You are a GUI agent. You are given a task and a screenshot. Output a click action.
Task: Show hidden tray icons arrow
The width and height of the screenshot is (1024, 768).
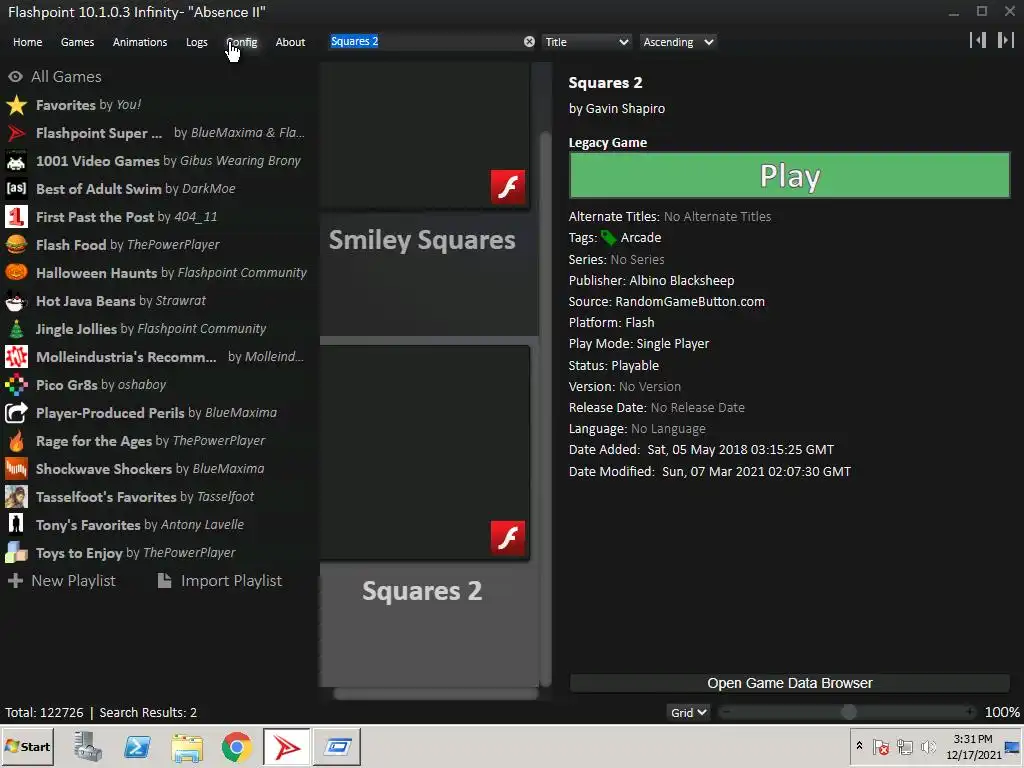(x=859, y=746)
